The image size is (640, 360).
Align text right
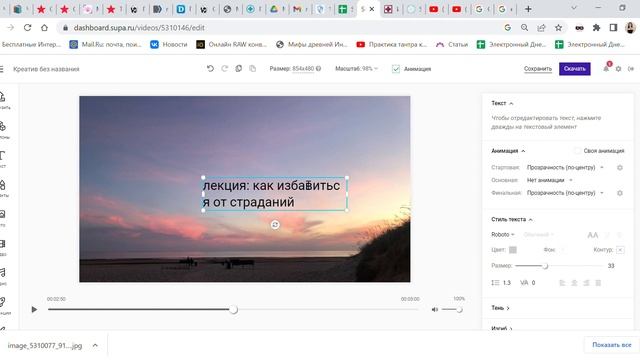pyautogui.click(x=586, y=283)
